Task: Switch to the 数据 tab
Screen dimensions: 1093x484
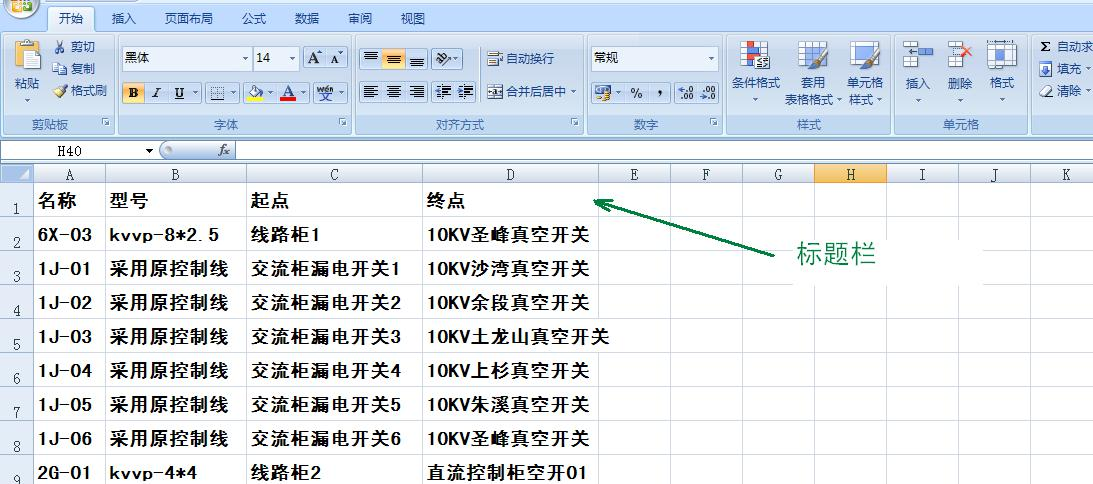Action: point(307,19)
